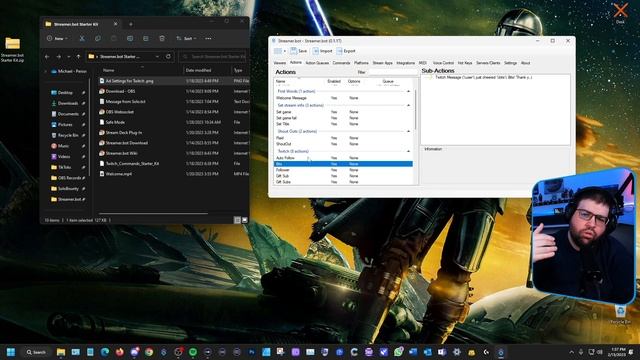Open the Platforms tab
The image size is (640, 360).
[361, 63]
